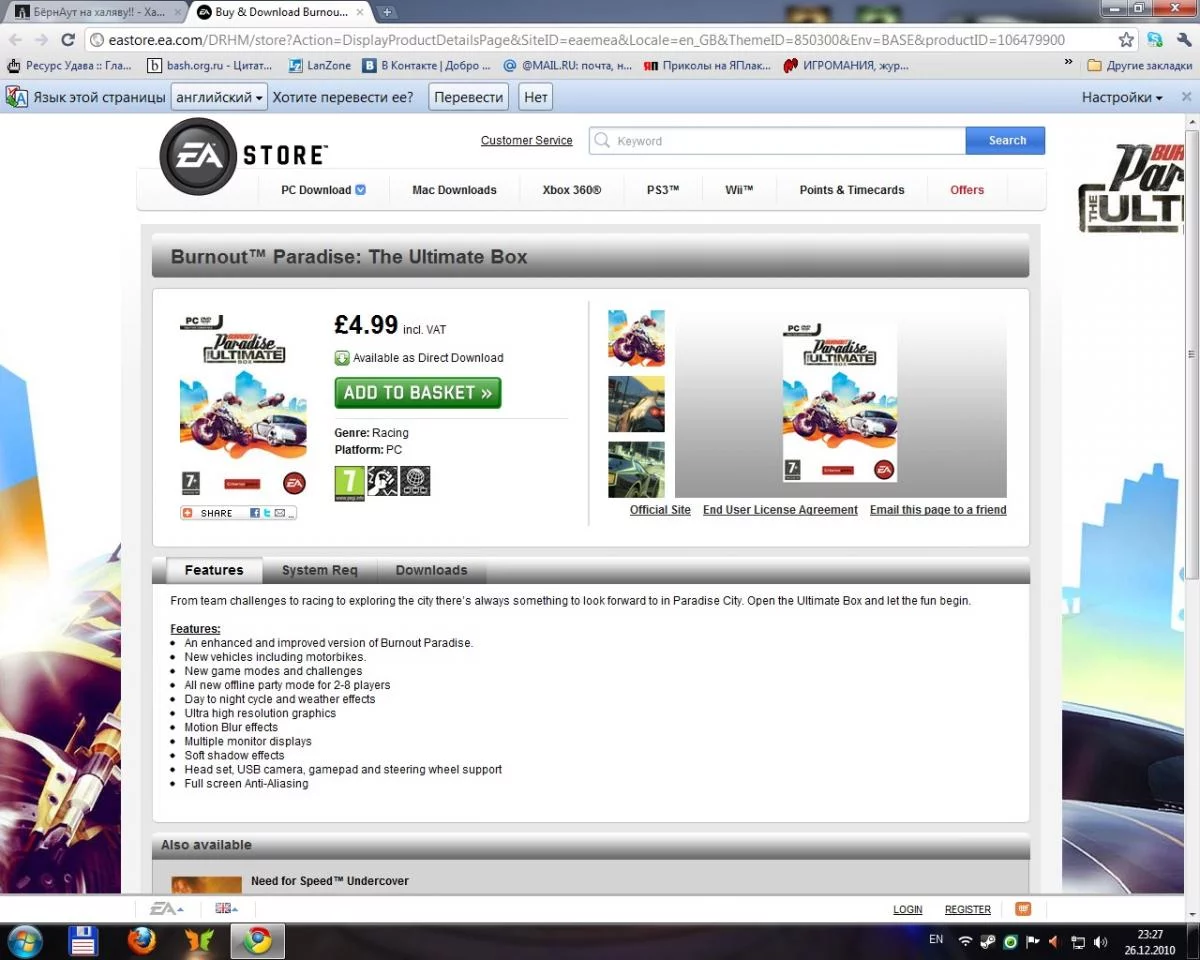The height and width of the screenshot is (960, 1200).
Task: Share by email envelope icon
Action: tap(280, 513)
